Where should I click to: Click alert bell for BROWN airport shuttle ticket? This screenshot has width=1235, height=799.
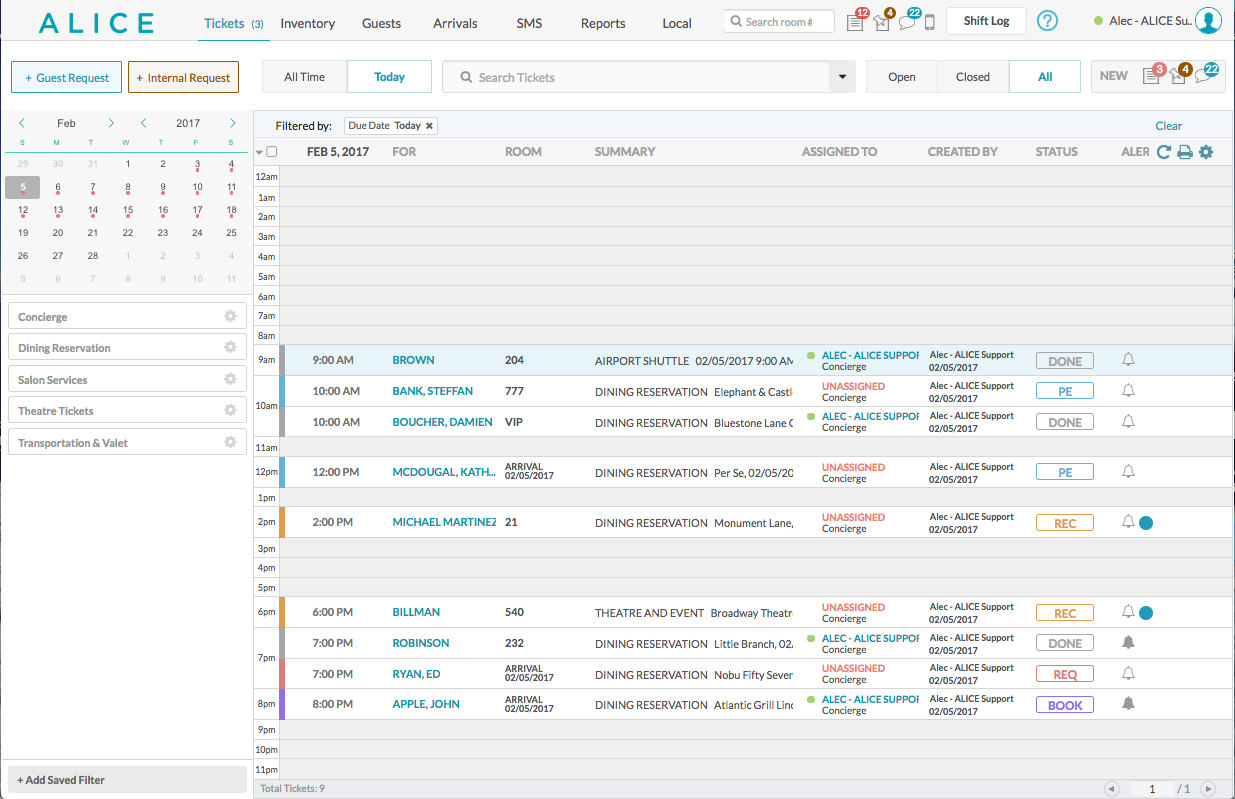tap(1128, 360)
